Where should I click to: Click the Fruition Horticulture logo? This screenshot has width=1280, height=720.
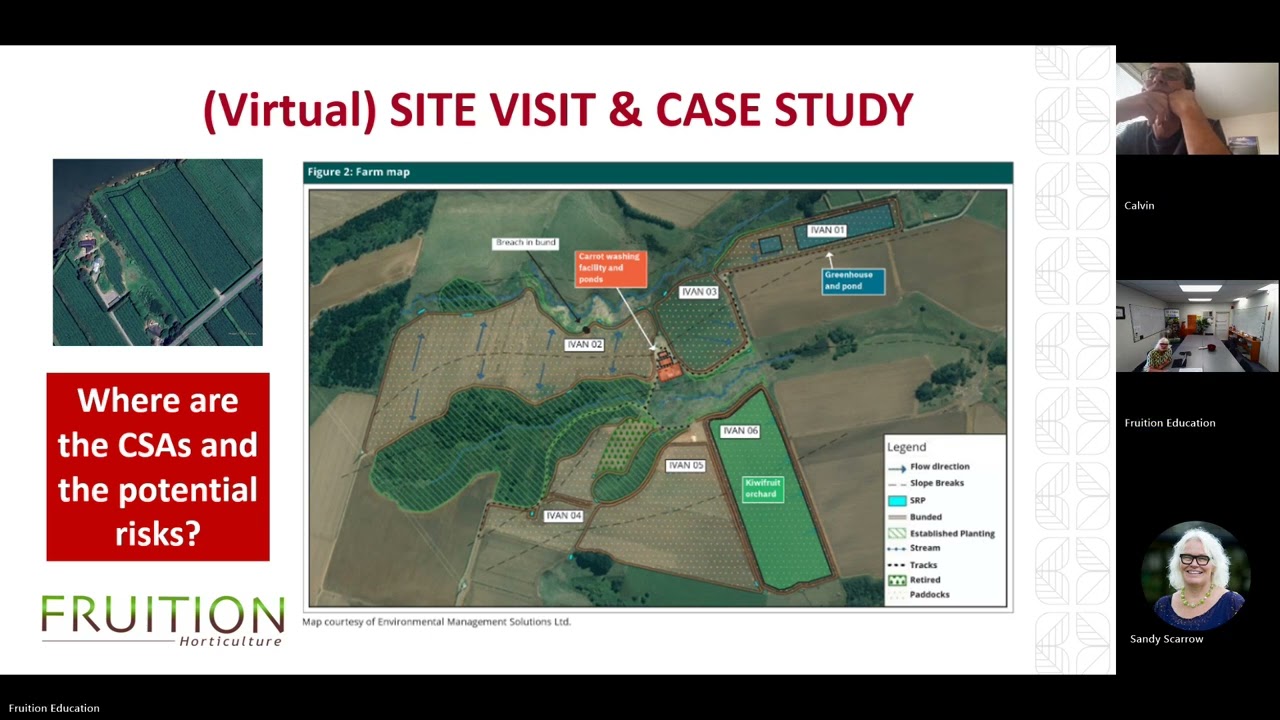coord(162,620)
